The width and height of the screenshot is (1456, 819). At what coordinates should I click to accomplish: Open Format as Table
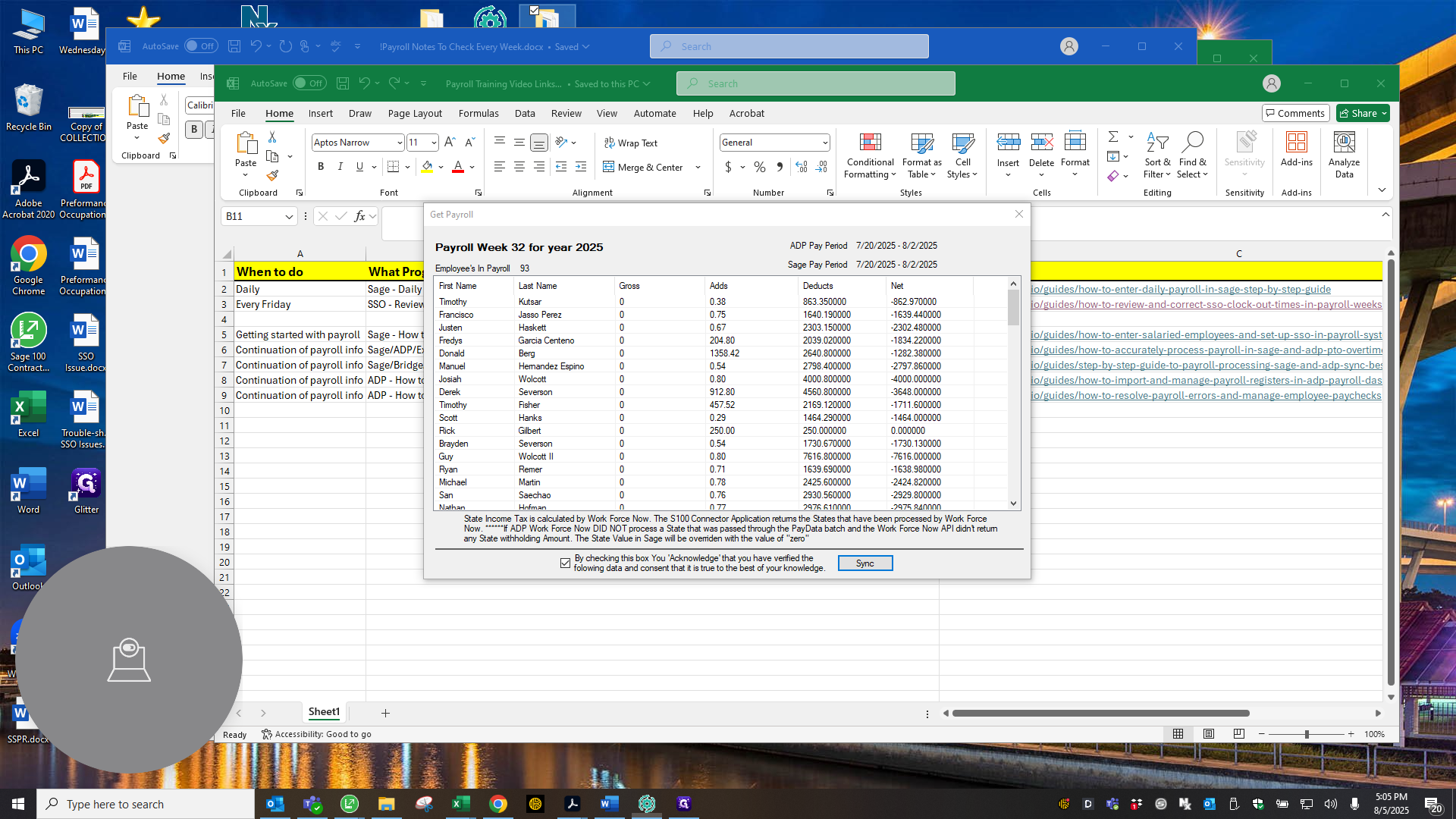(x=921, y=155)
